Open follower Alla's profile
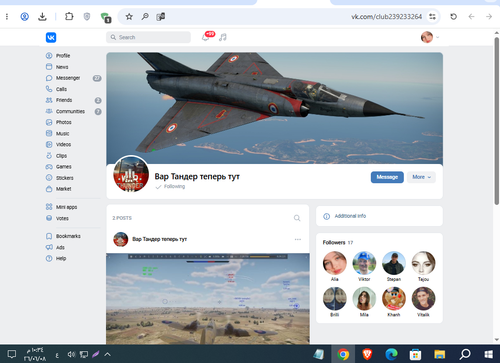The width and height of the screenshot is (500, 363). click(335, 266)
